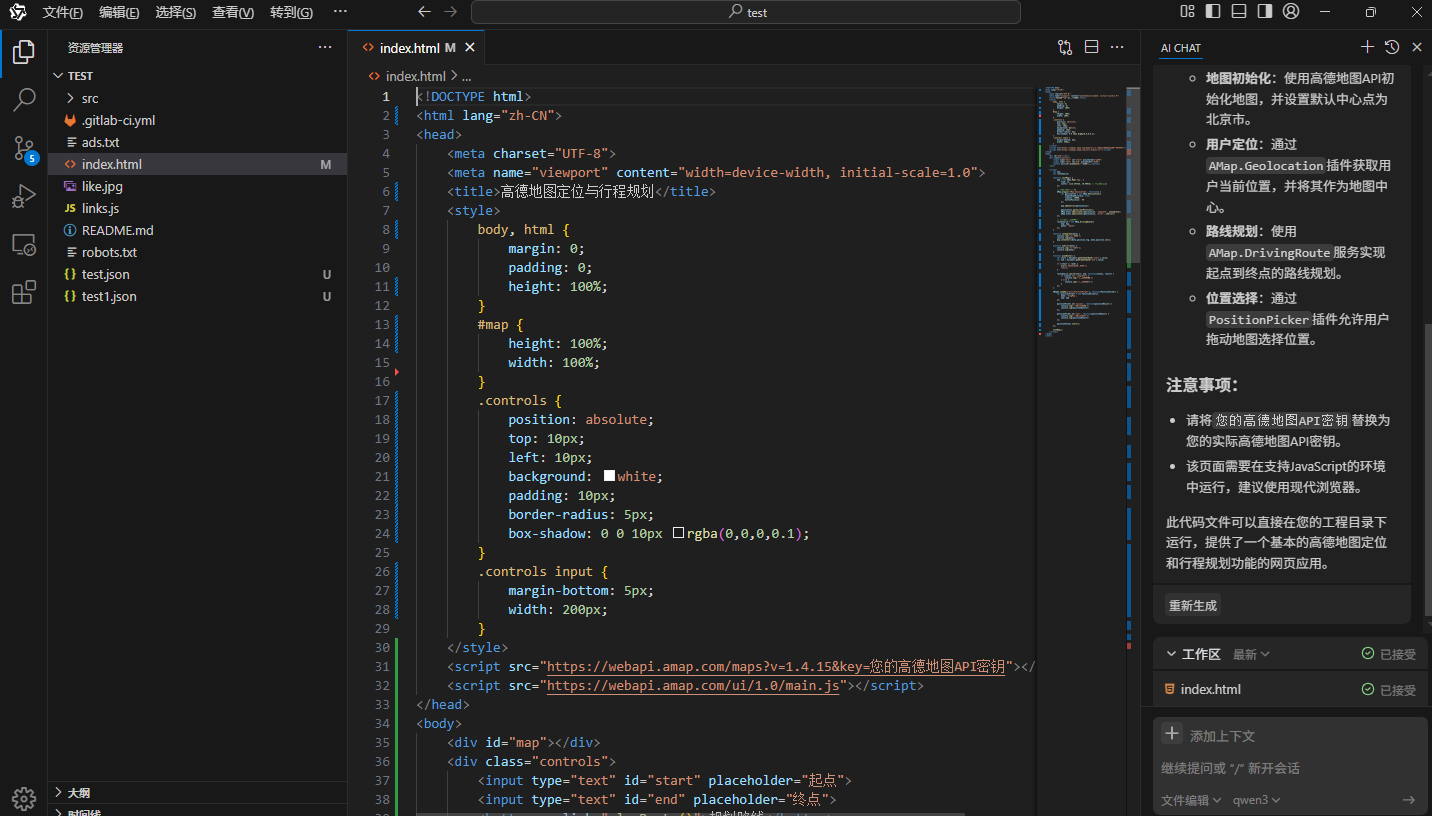1432x816 pixels.
Task: Click index.html breadcrumb item
Action: tap(415, 76)
